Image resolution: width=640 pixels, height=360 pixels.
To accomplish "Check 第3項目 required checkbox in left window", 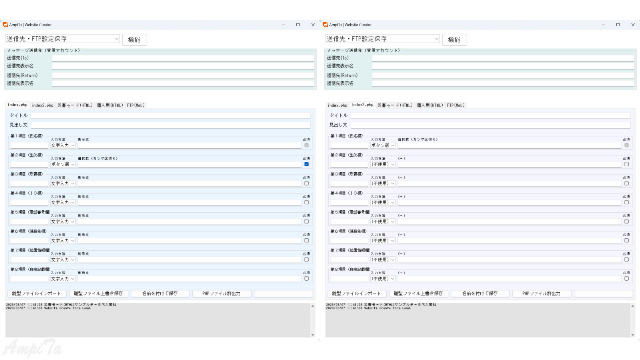I will click(x=307, y=183).
